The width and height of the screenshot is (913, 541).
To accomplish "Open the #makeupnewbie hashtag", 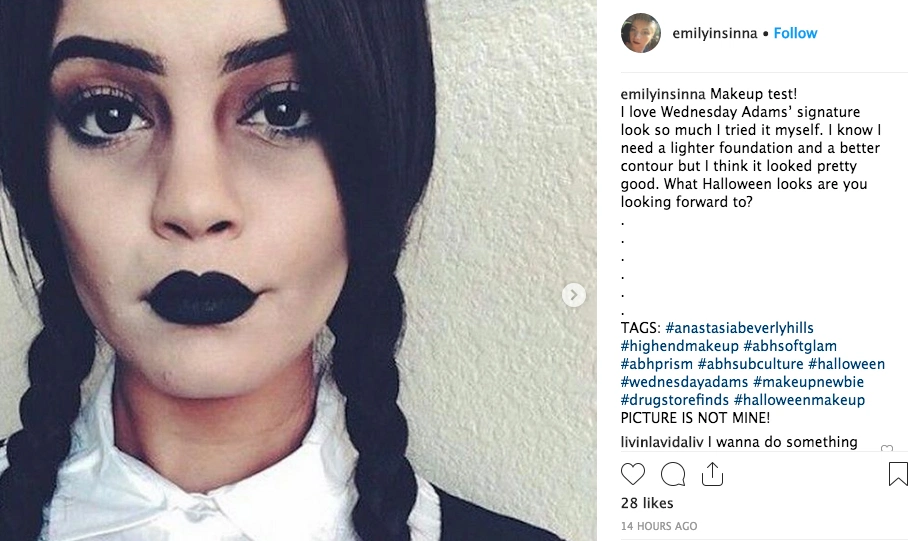I will point(808,382).
